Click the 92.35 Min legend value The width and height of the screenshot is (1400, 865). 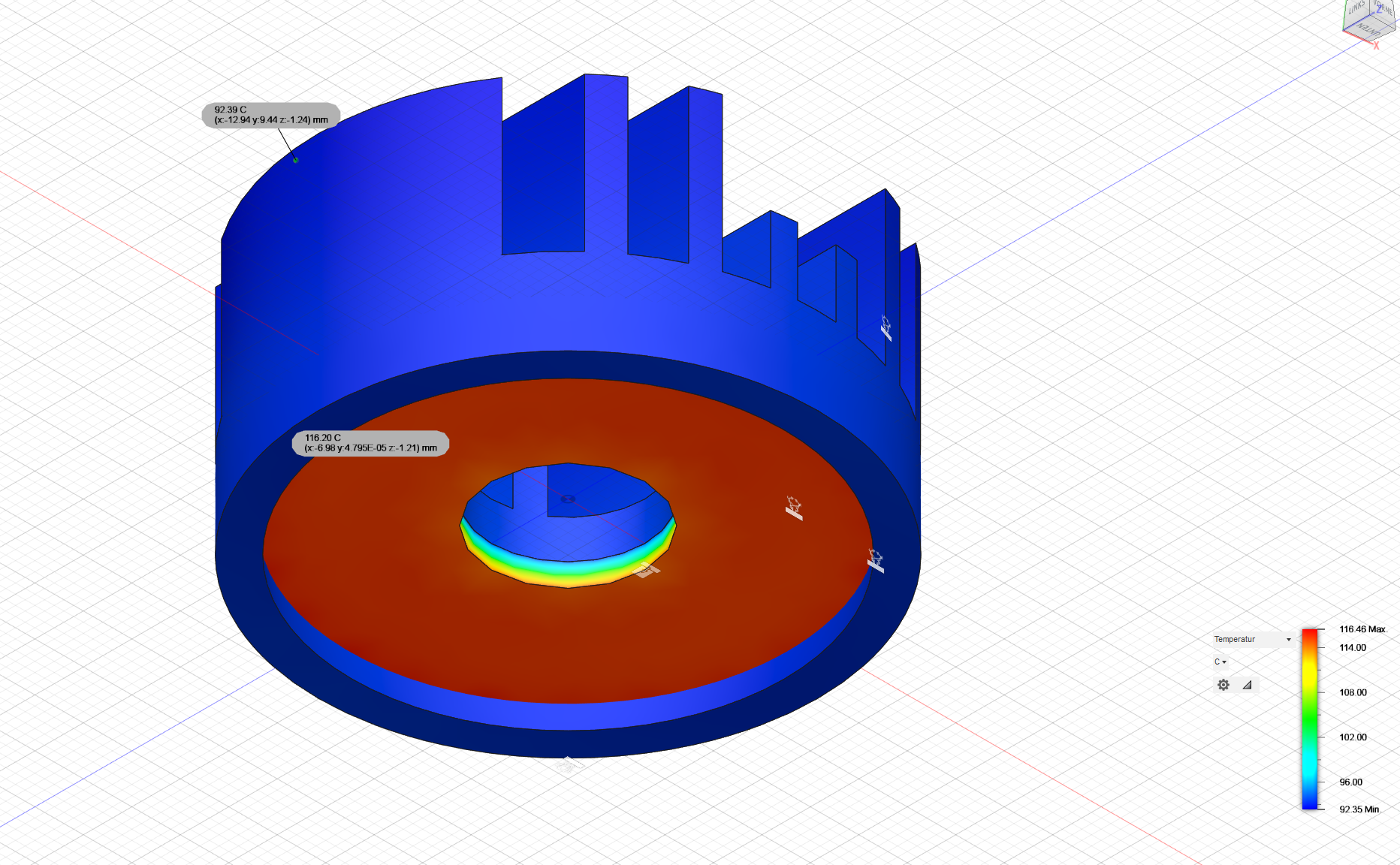click(1359, 809)
